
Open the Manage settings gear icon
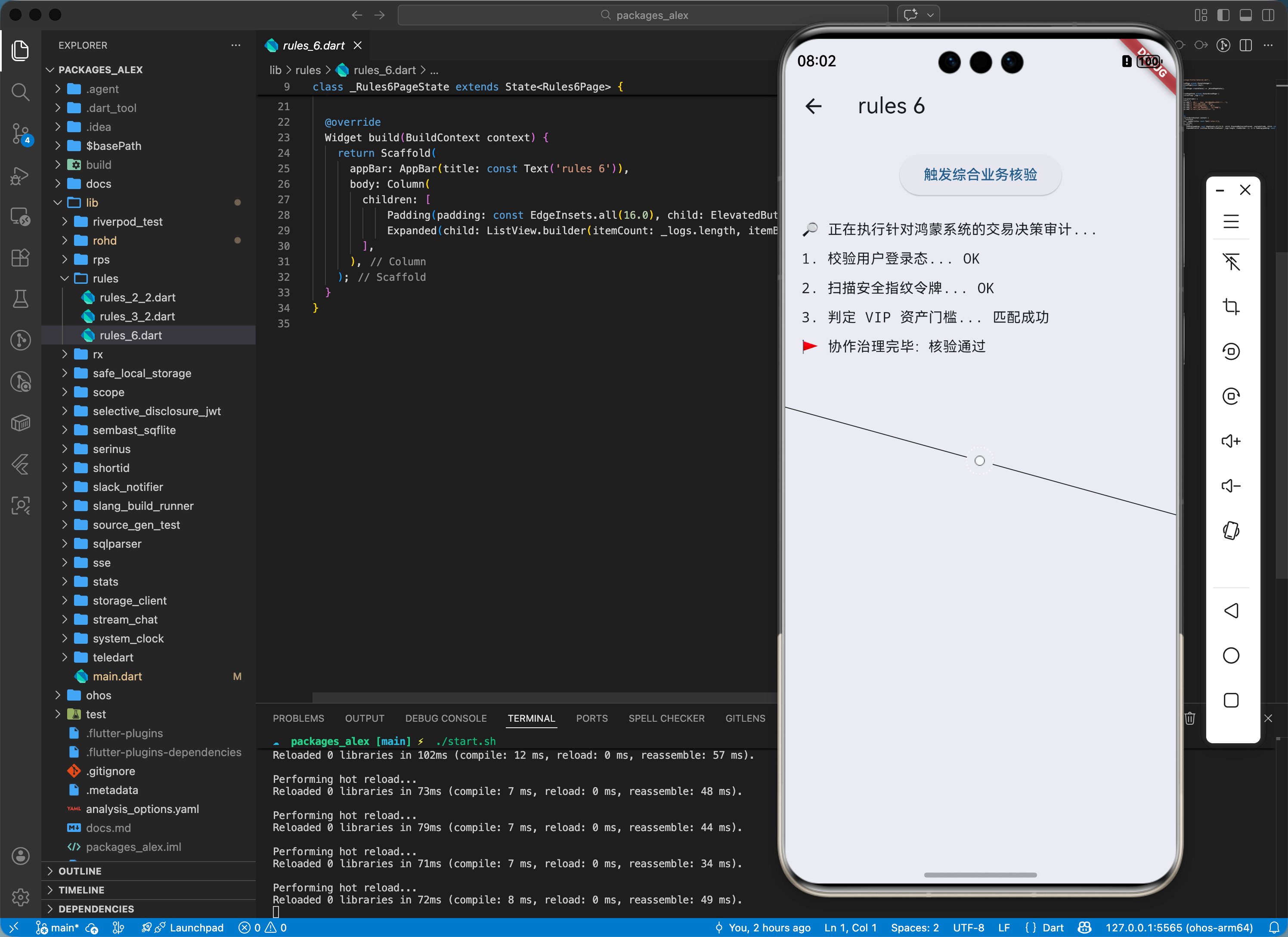(20, 897)
